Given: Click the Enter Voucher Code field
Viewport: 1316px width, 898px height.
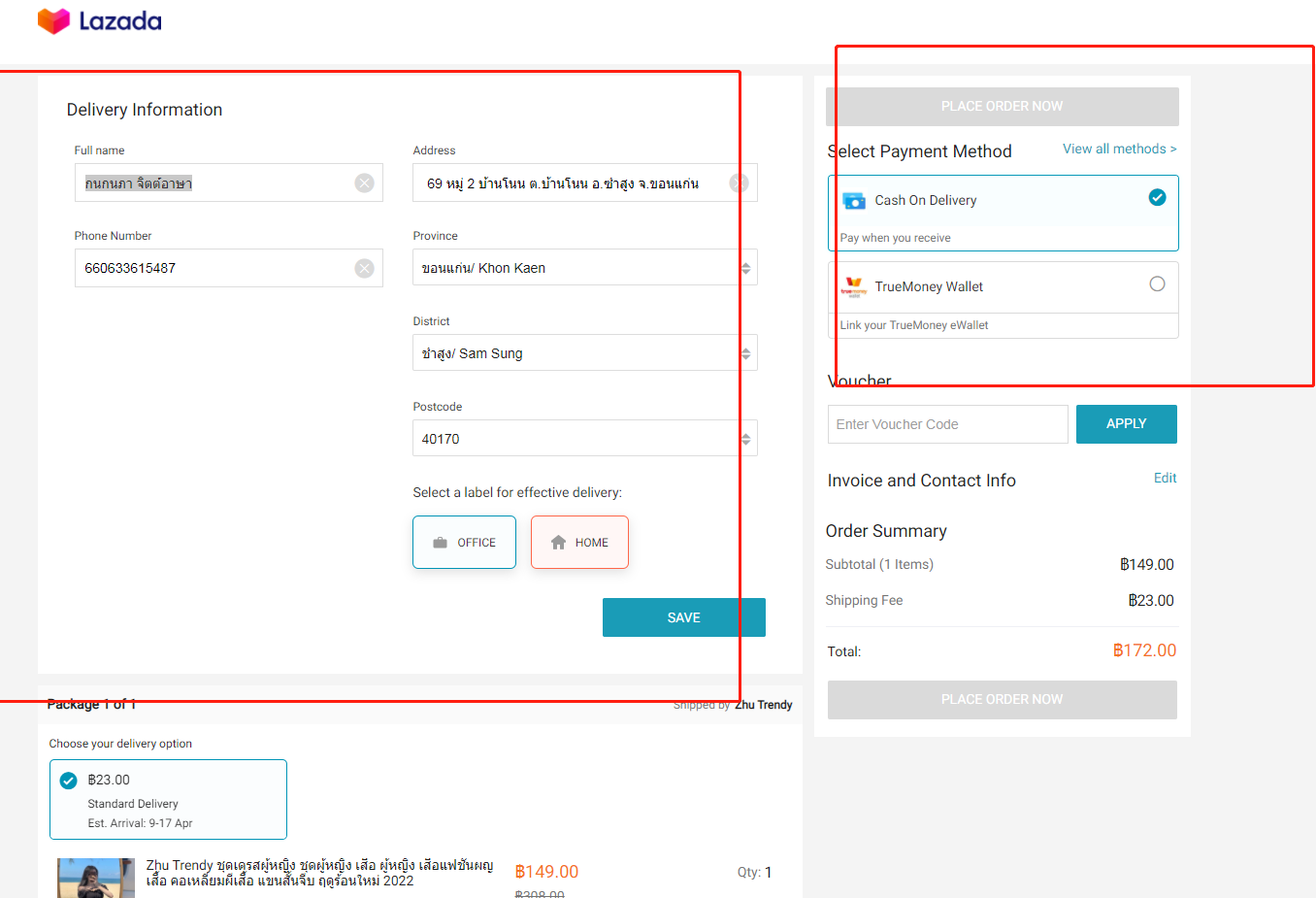Looking at the screenshot, I should (x=947, y=424).
